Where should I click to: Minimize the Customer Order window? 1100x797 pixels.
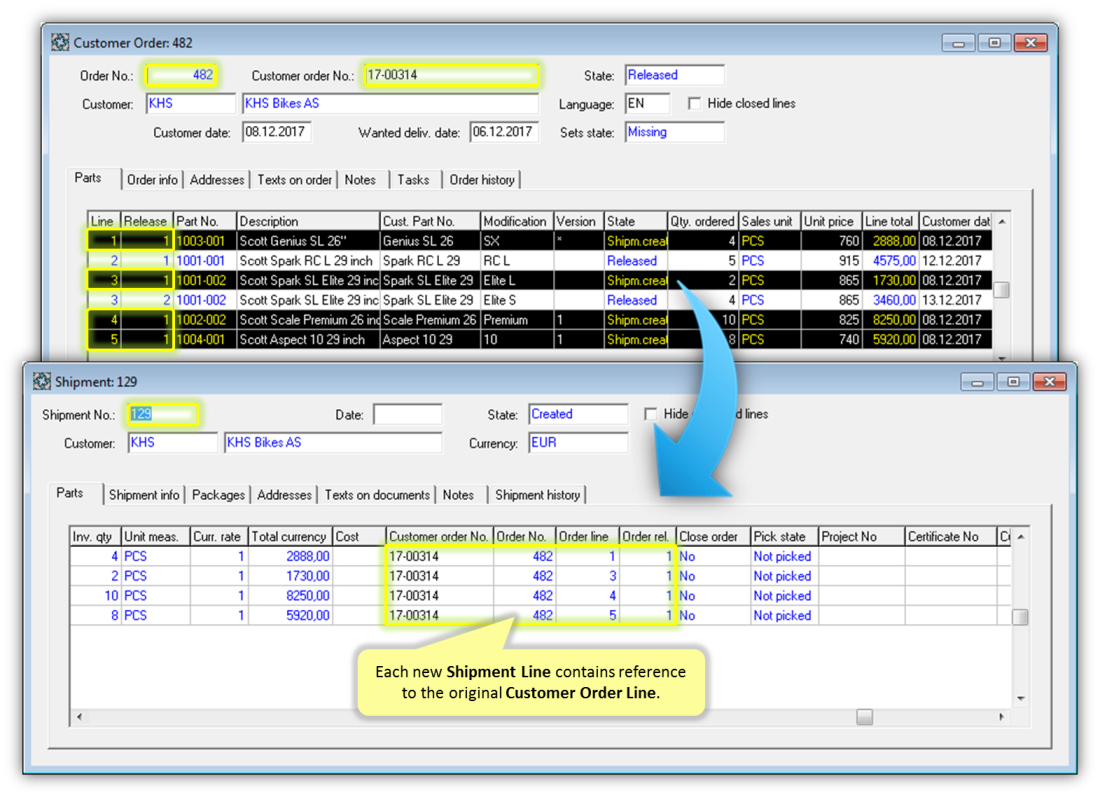tap(958, 43)
